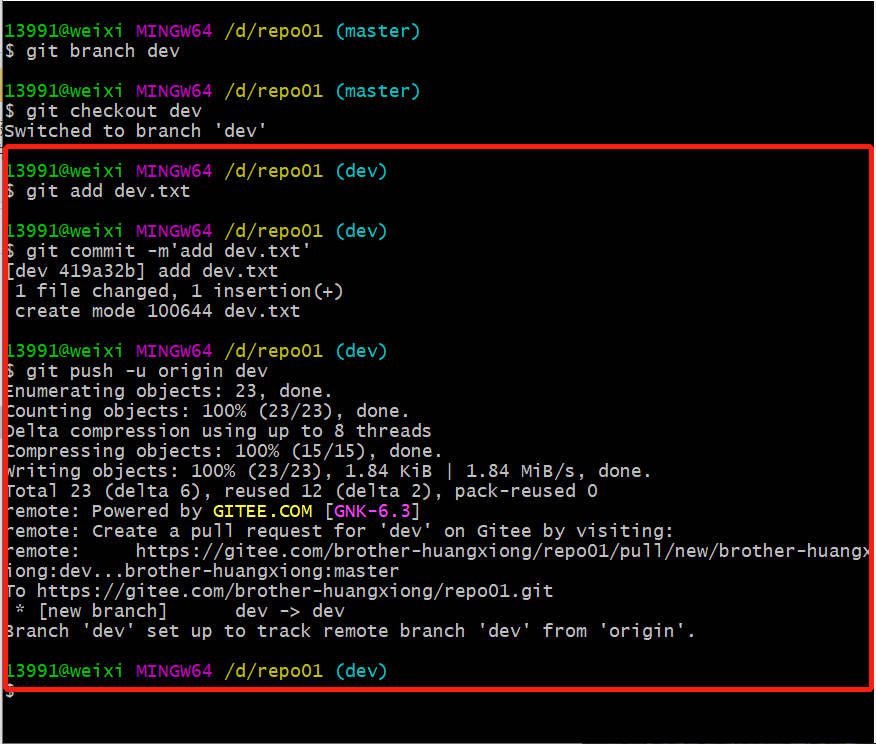
Task: Click the git commit -m'add dev.txt' command
Action: (x=158, y=251)
